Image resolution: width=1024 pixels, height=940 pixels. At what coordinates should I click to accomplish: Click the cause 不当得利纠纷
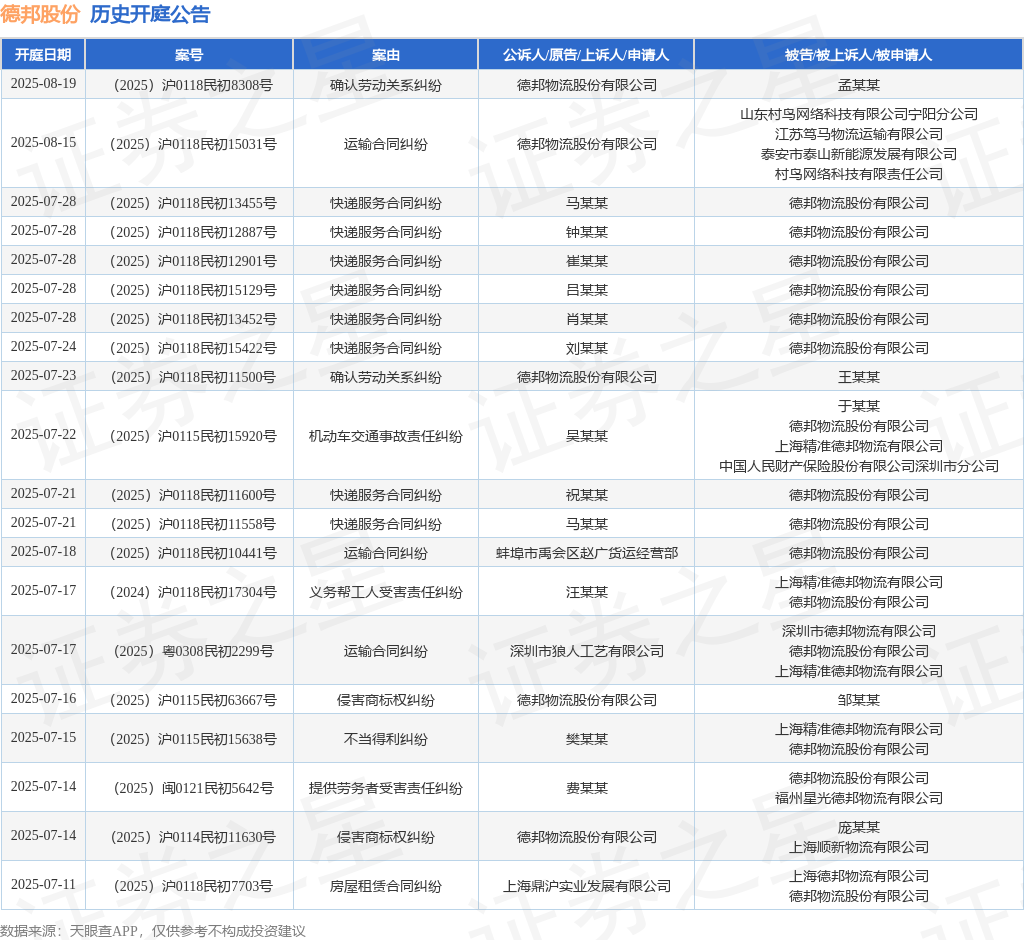(386, 739)
